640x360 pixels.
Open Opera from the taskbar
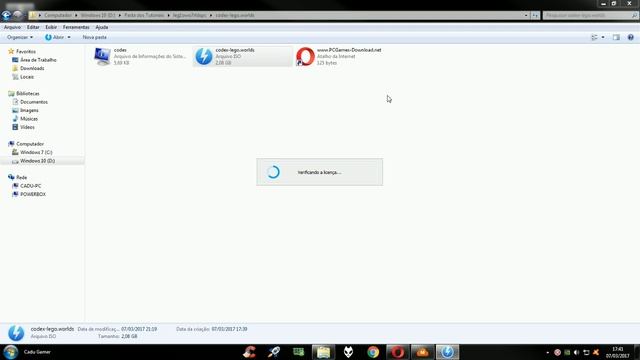tap(398, 352)
